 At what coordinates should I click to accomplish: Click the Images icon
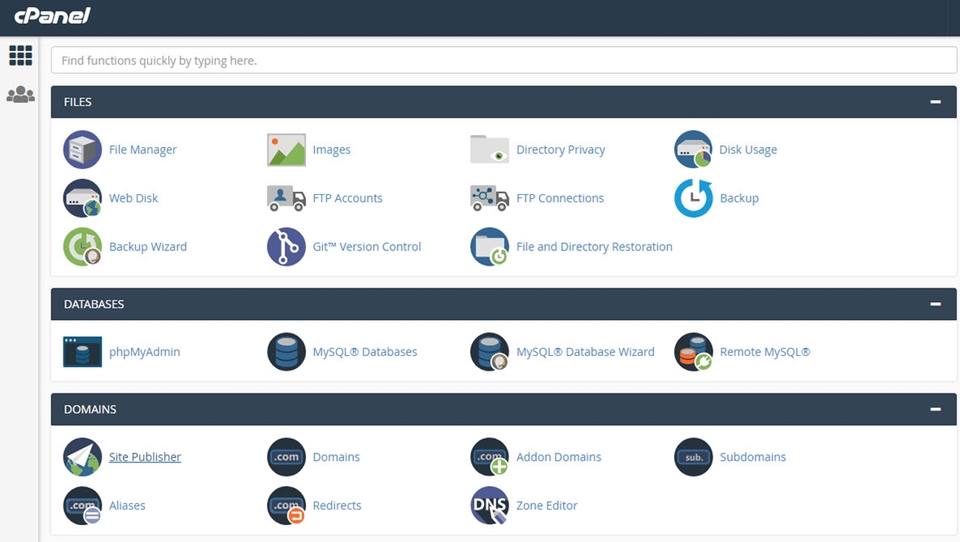pyautogui.click(x=286, y=149)
